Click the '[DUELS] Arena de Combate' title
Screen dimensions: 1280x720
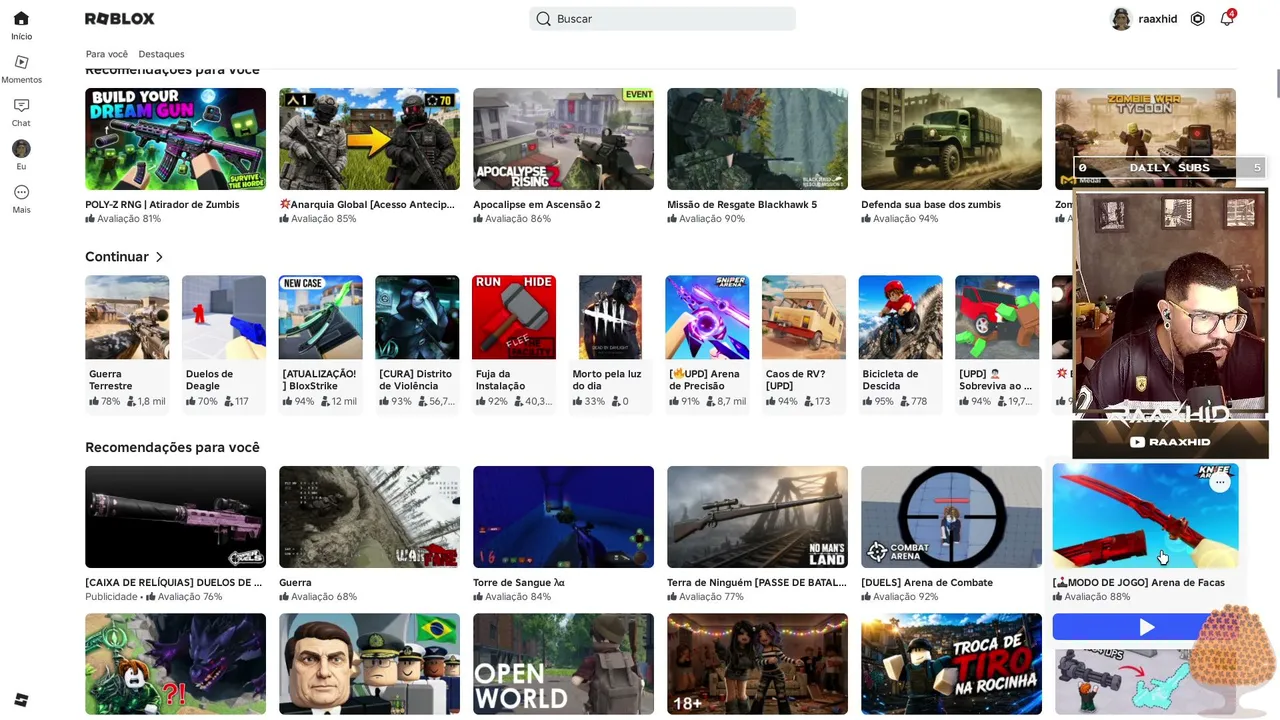click(x=927, y=583)
